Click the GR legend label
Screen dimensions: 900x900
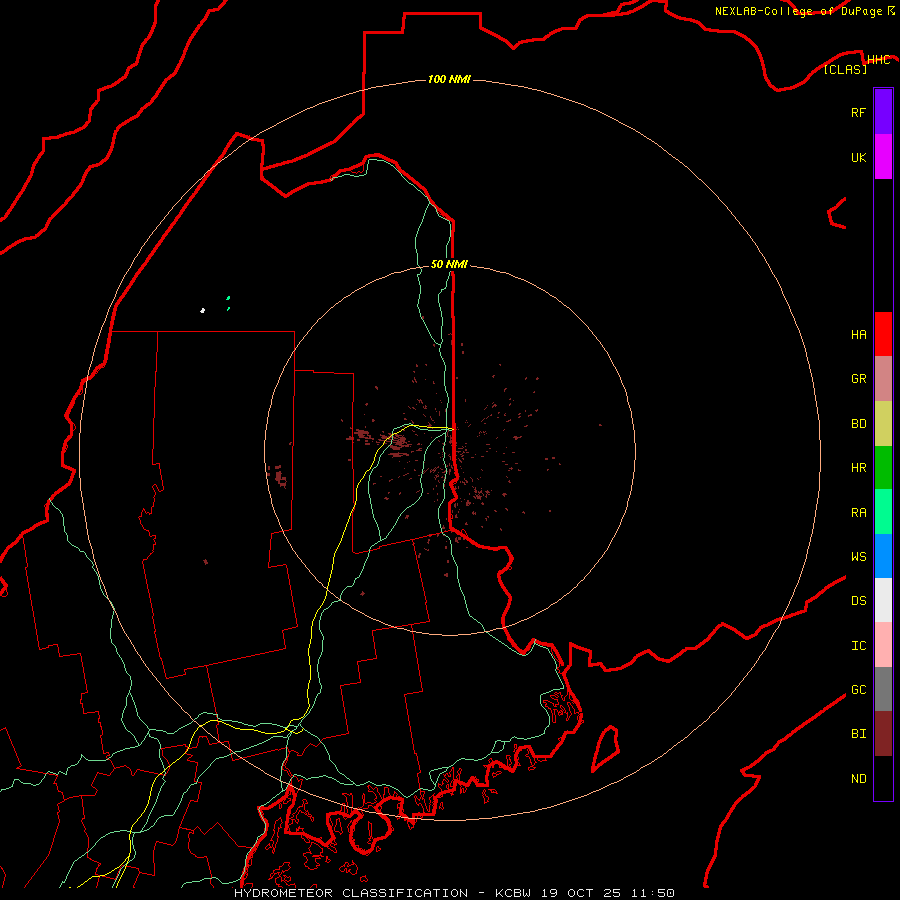click(858, 379)
